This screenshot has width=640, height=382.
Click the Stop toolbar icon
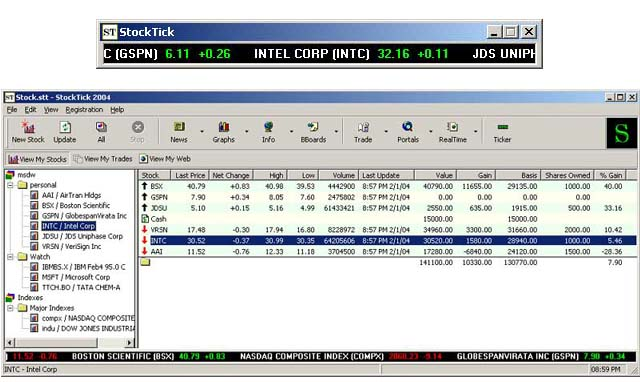click(x=138, y=127)
